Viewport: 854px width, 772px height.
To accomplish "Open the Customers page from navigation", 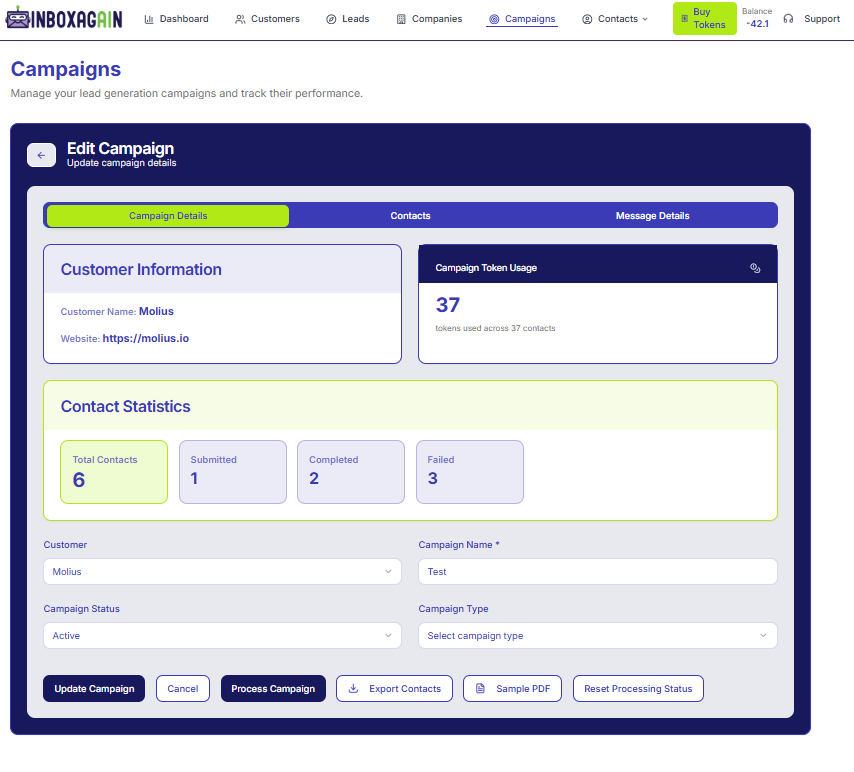I will [x=267, y=19].
